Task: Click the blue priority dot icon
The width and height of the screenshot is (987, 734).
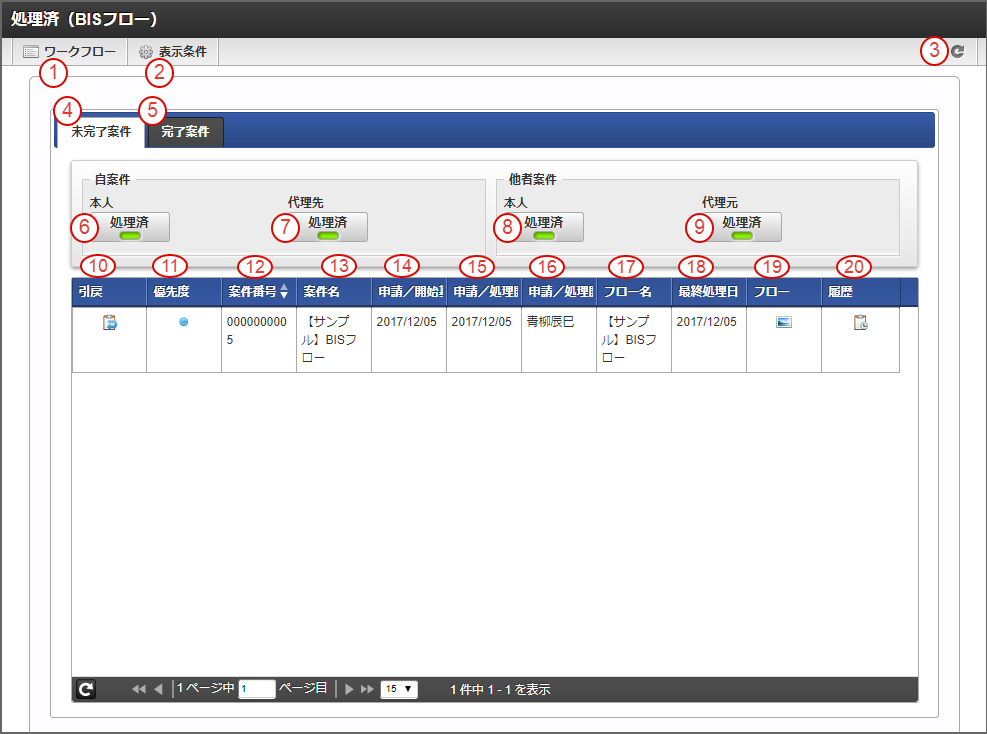Action: tap(184, 322)
